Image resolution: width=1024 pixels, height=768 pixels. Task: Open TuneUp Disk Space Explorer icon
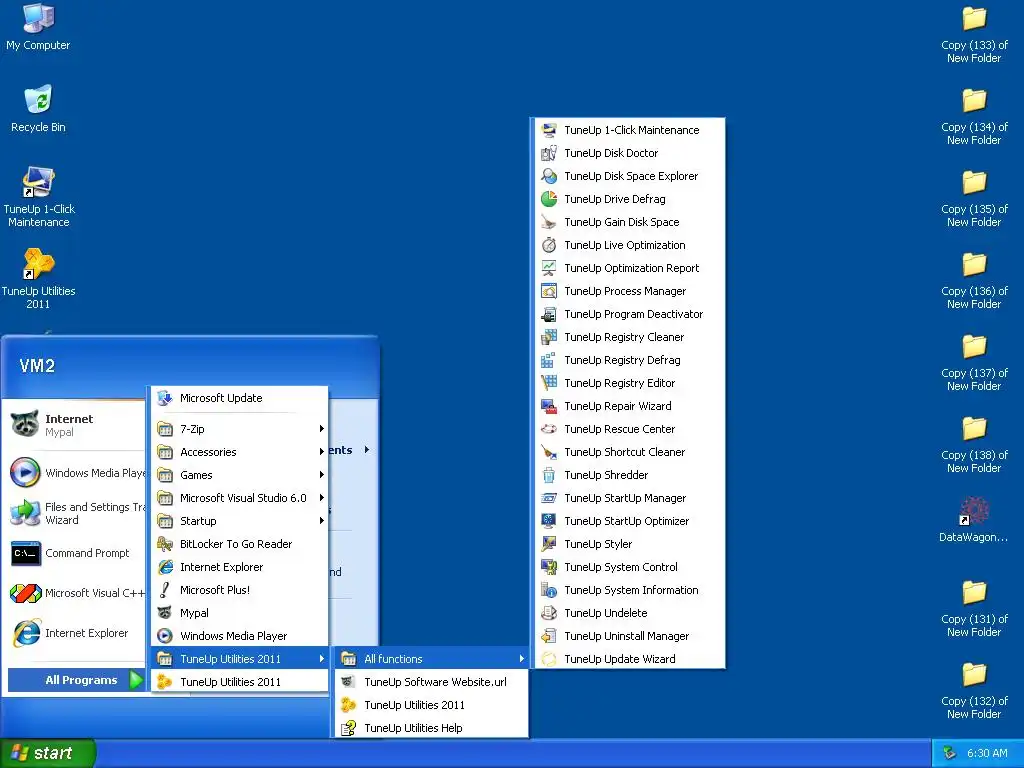coord(549,176)
